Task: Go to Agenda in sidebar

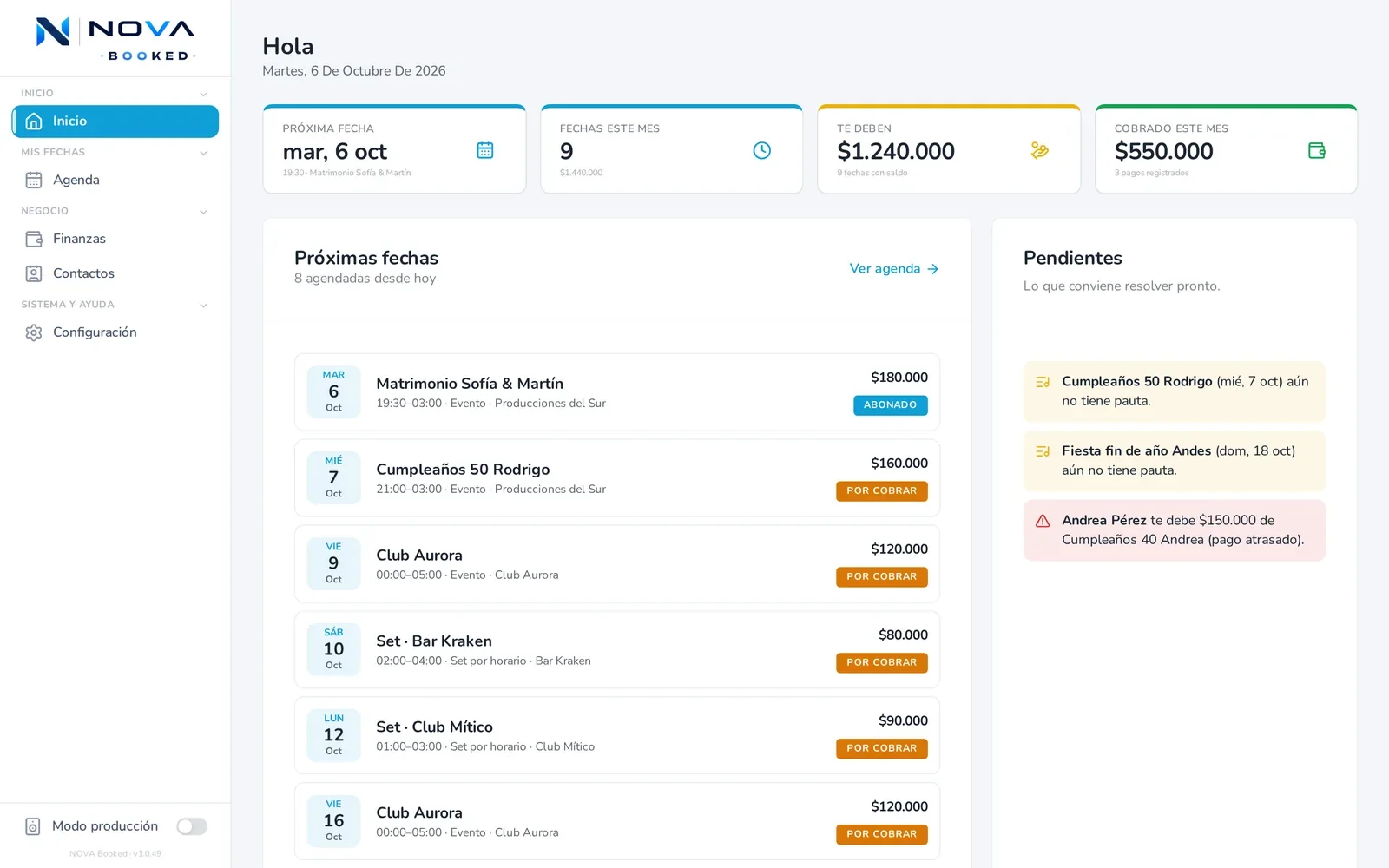Action: tap(115, 181)
